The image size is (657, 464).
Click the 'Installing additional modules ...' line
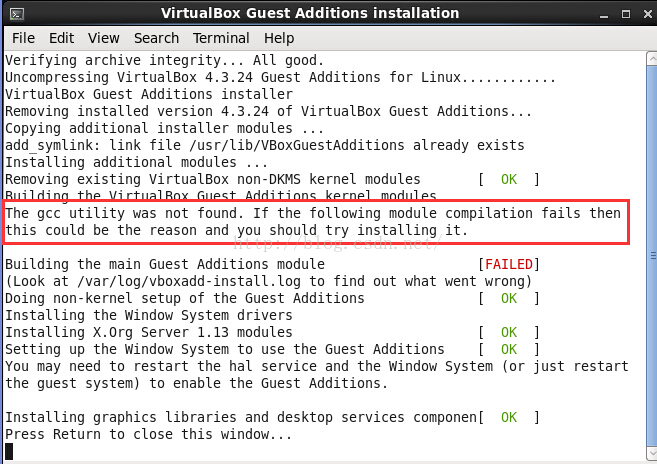[x=136, y=162]
